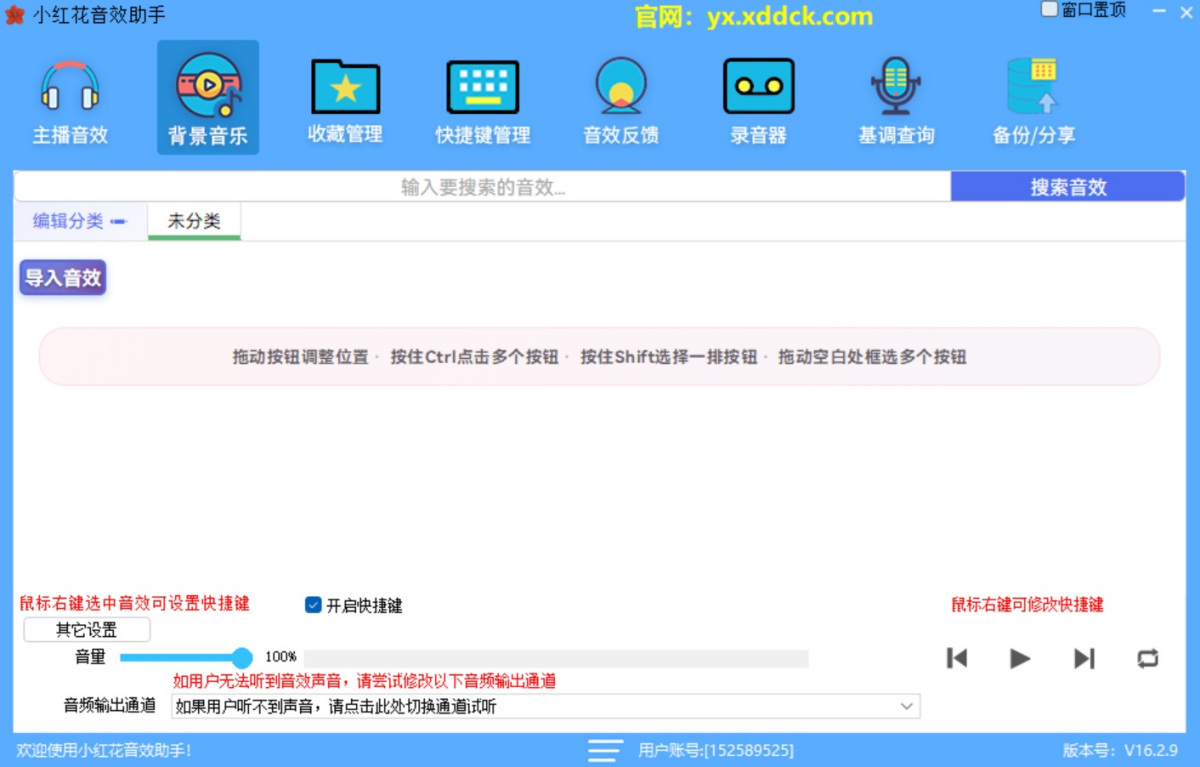The image size is (1200, 767).
Task: Disable the 开启快捷键 hotkey checkbox
Action: pyautogui.click(x=312, y=603)
